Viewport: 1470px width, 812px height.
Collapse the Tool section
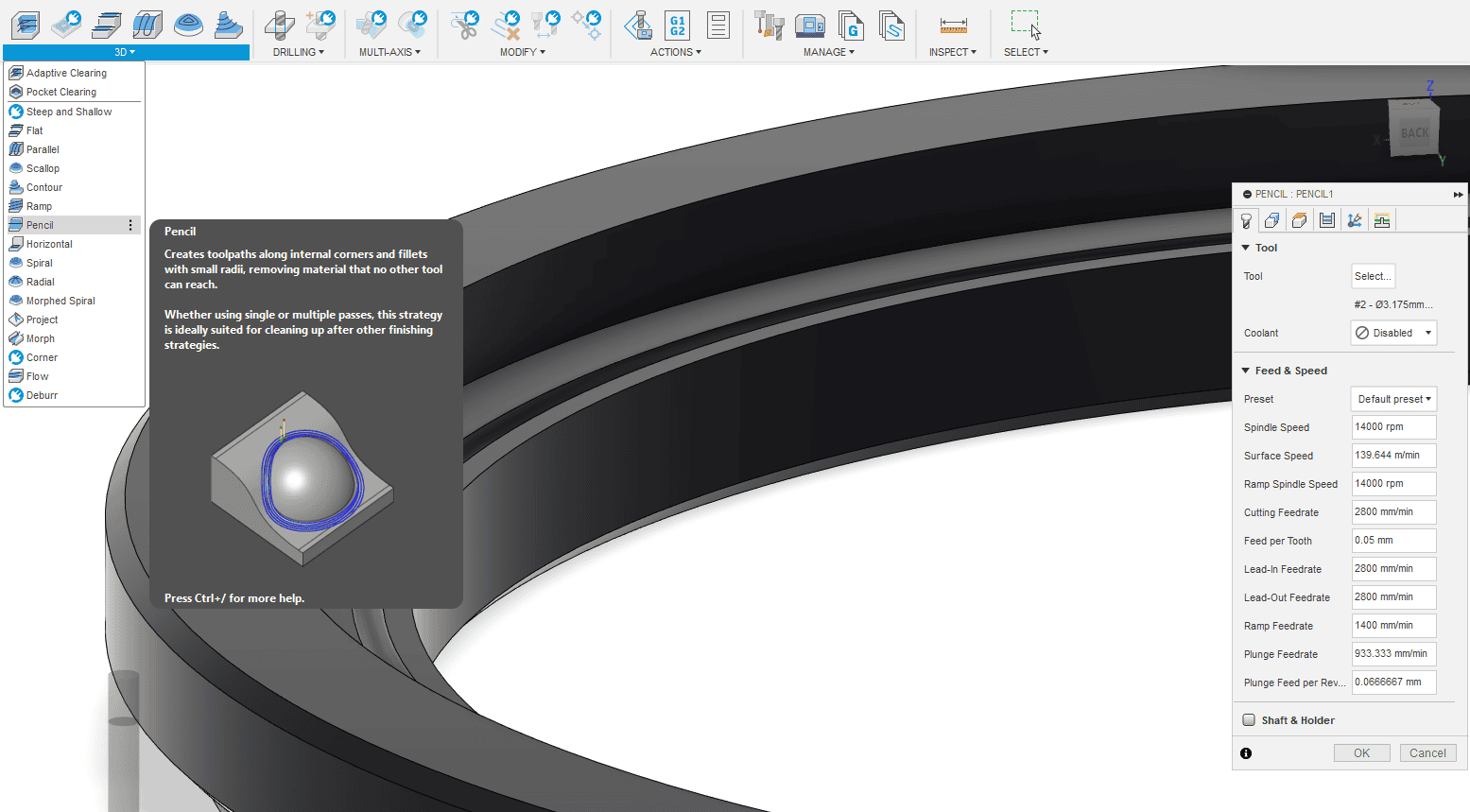[x=1246, y=248]
